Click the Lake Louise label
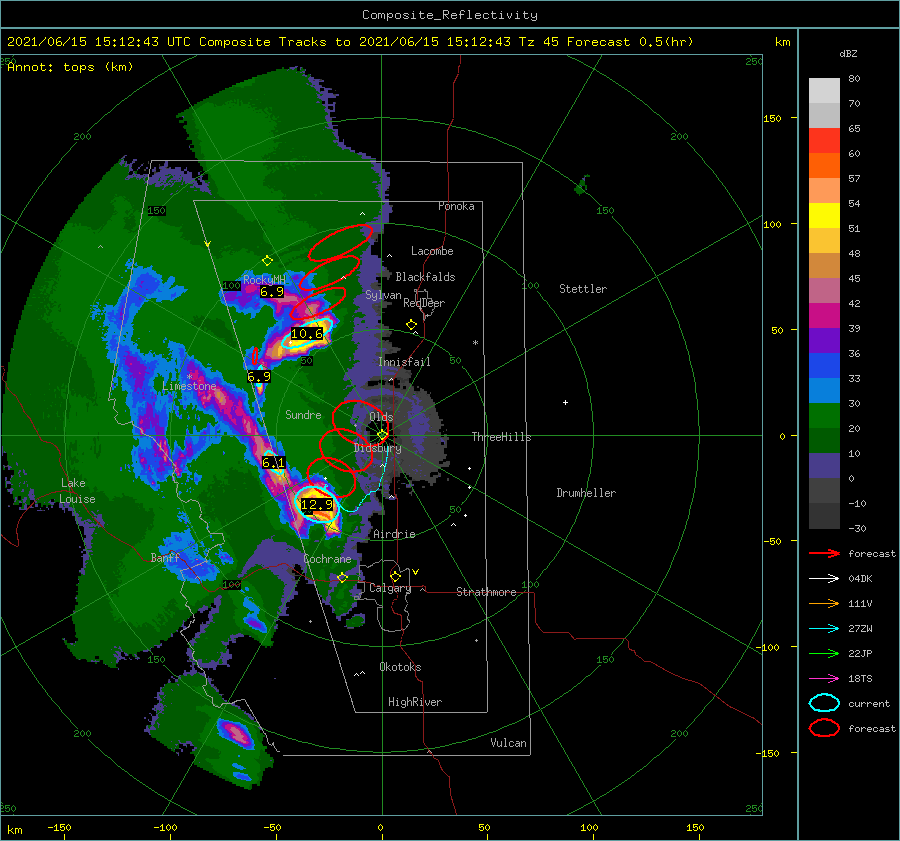This screenshot has width=900, height=841. 78,491
